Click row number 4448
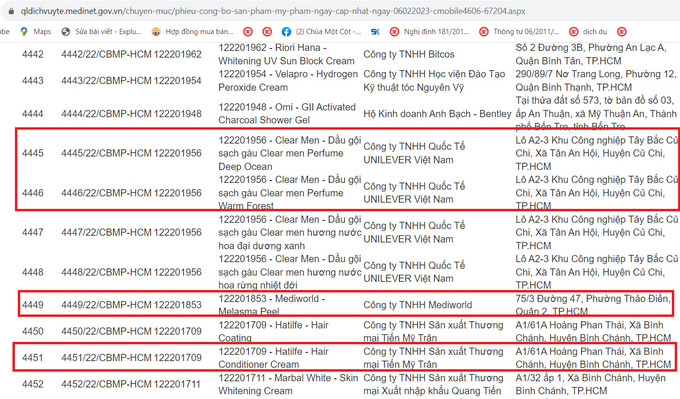 33,272
